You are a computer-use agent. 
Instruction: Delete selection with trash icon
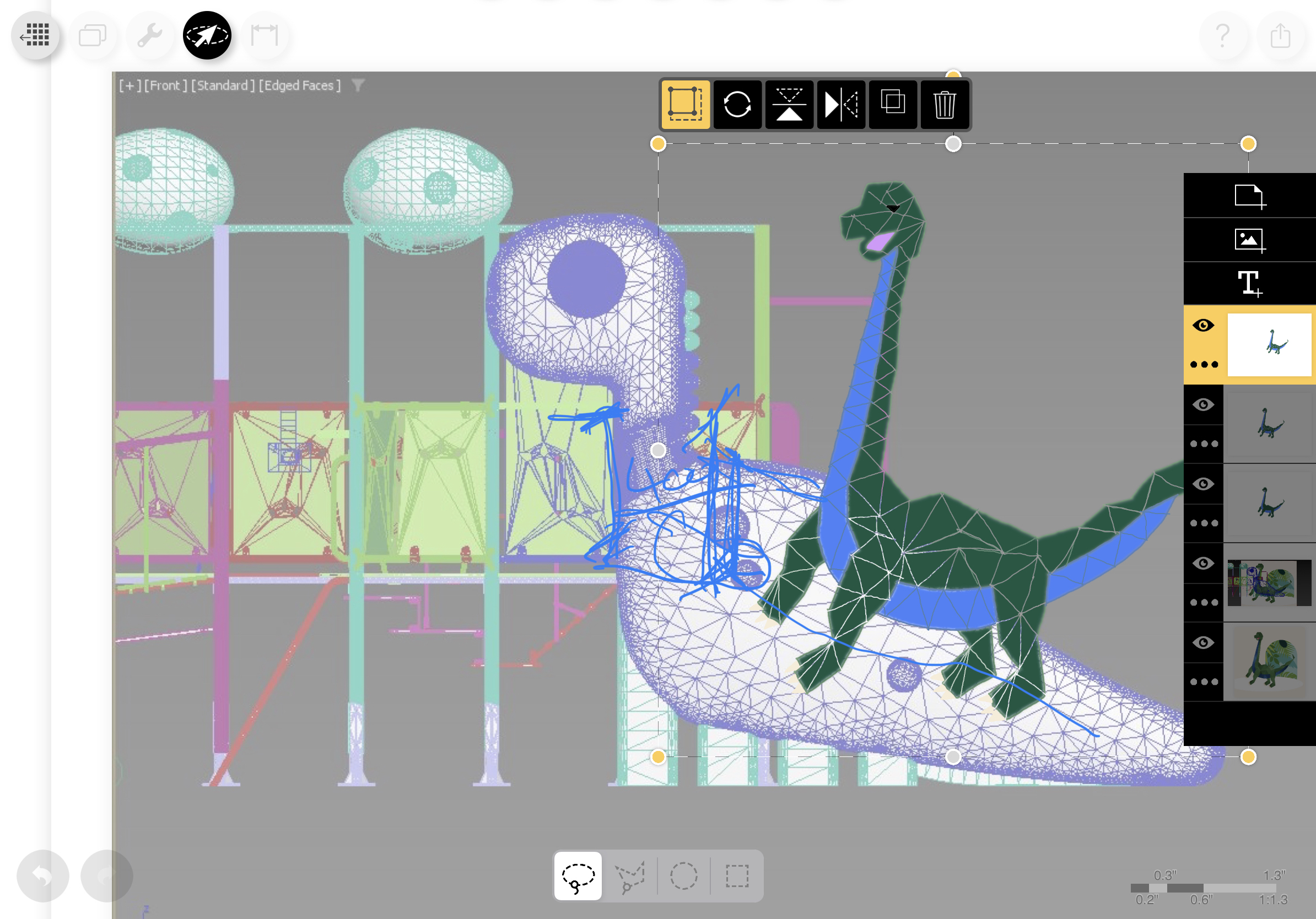944,105
